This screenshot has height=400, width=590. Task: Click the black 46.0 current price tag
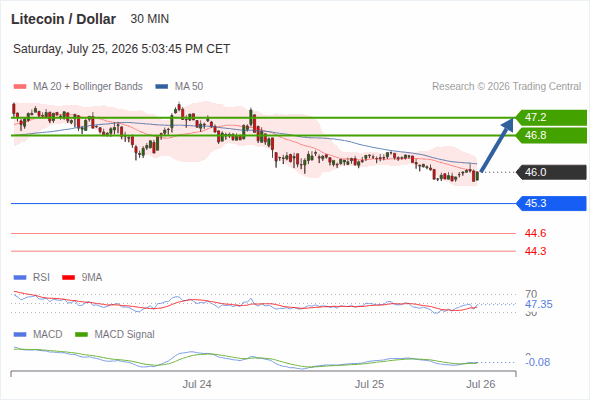(x=551, y=172)
